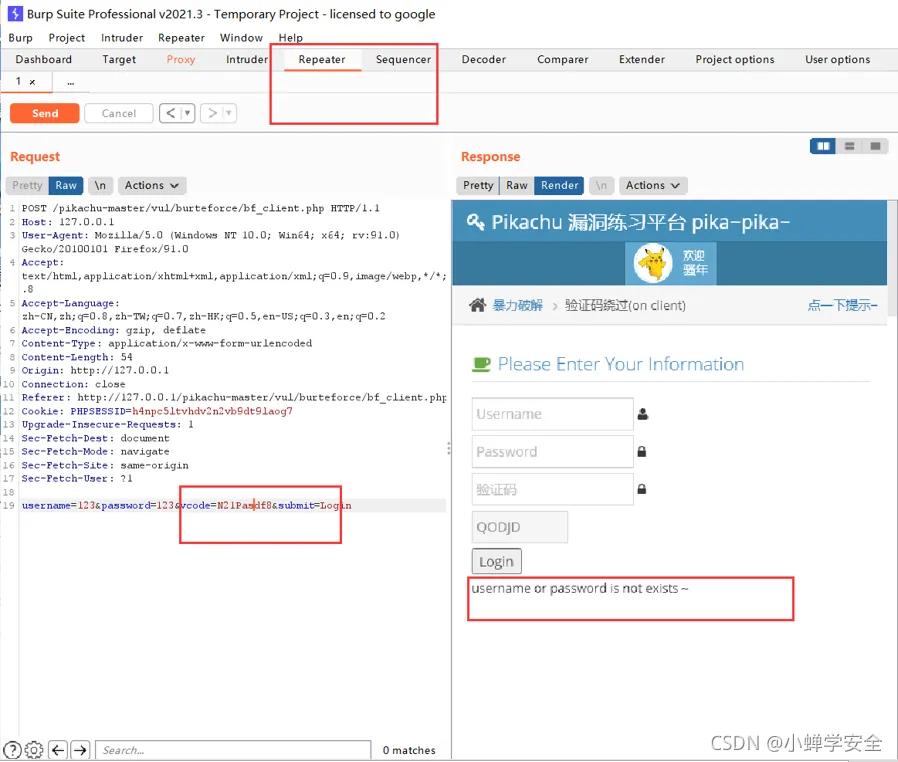Click the coffee cup icon before the form heading
The image size is (898, 762).
(x=481, y=364)
